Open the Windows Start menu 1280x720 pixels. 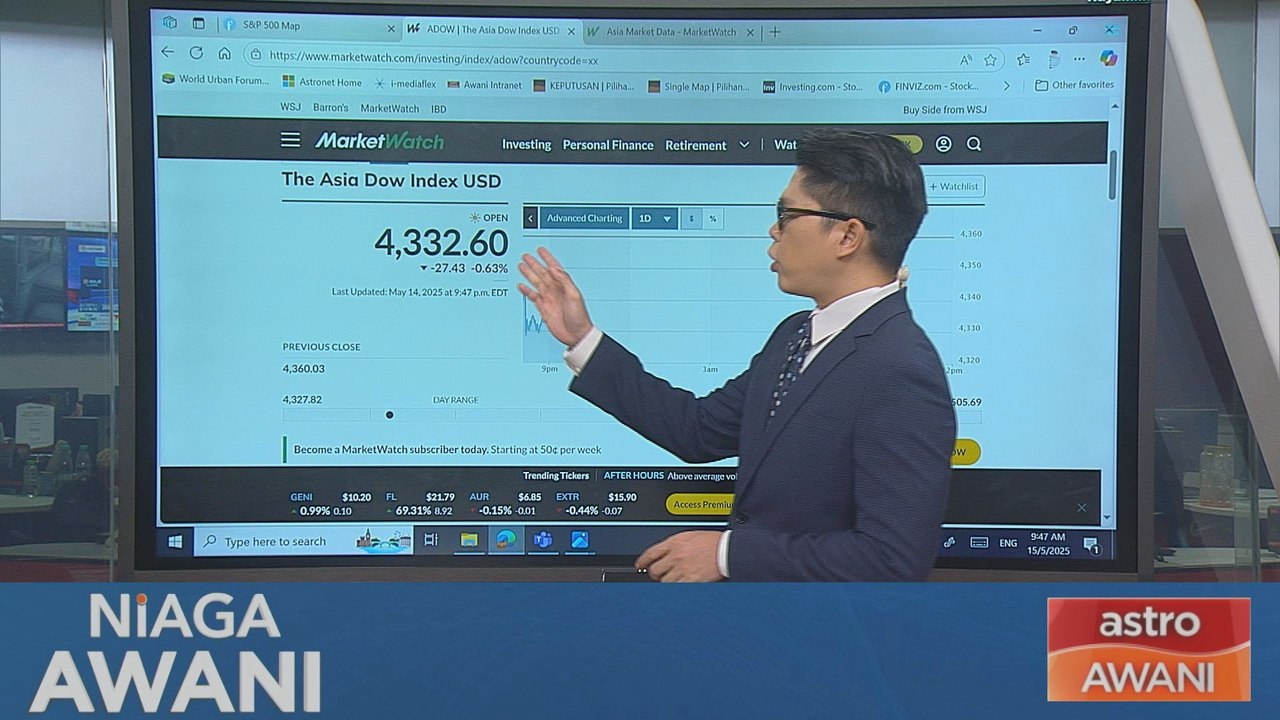click(175, 541)
